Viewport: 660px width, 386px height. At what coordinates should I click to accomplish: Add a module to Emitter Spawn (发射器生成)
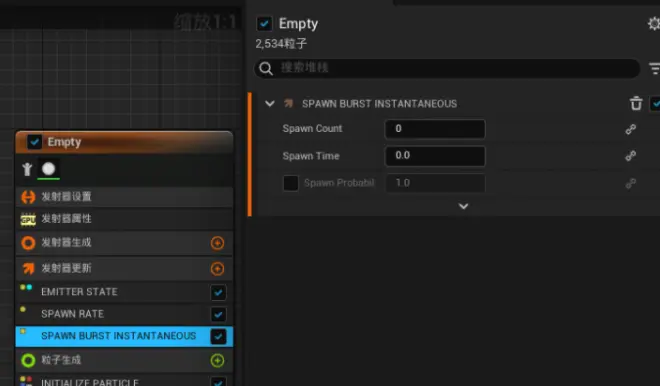[217, 243]
